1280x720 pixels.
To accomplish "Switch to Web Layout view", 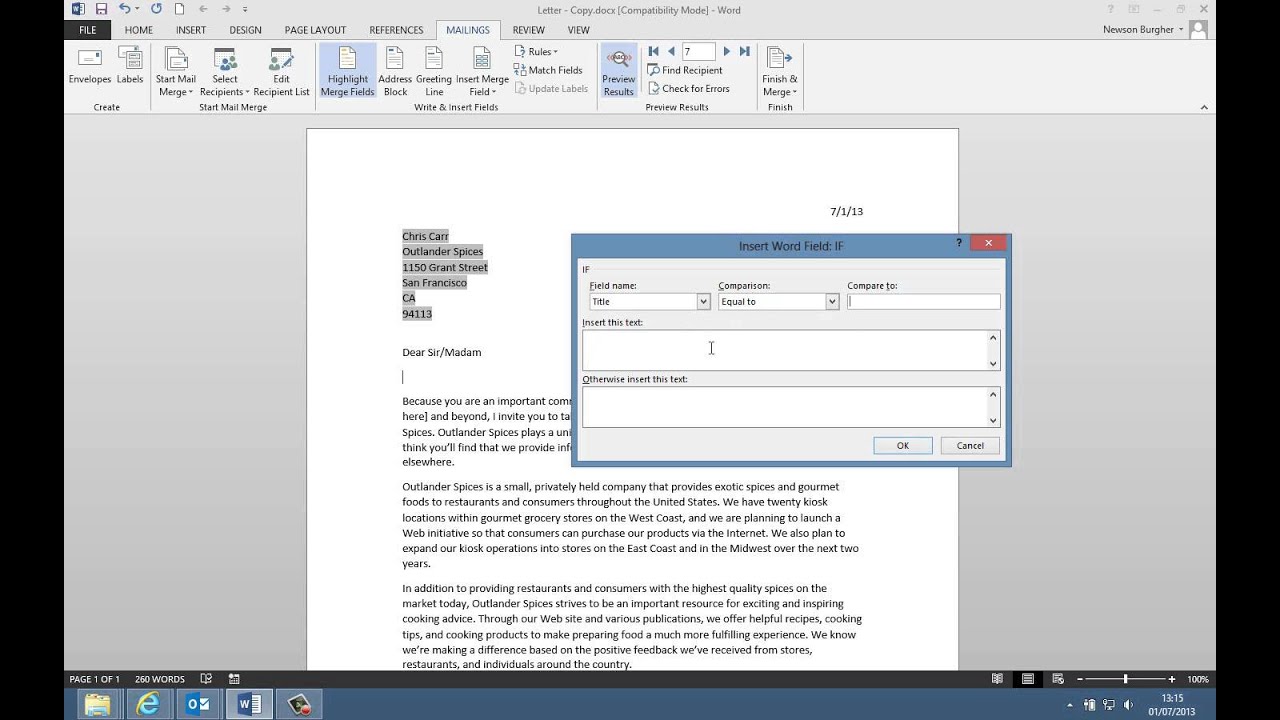I will click(x=1057, y=679).
